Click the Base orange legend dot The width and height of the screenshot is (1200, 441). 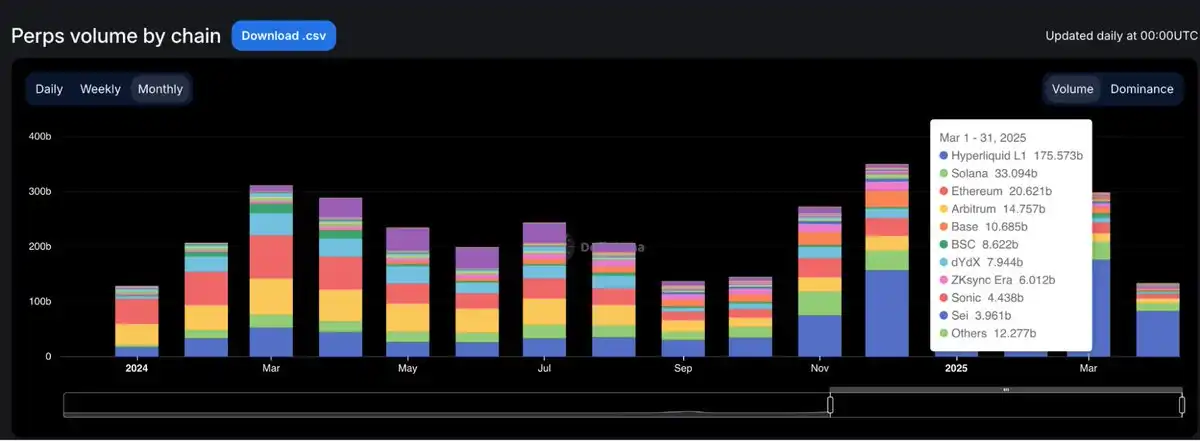(x=943, y=227)
